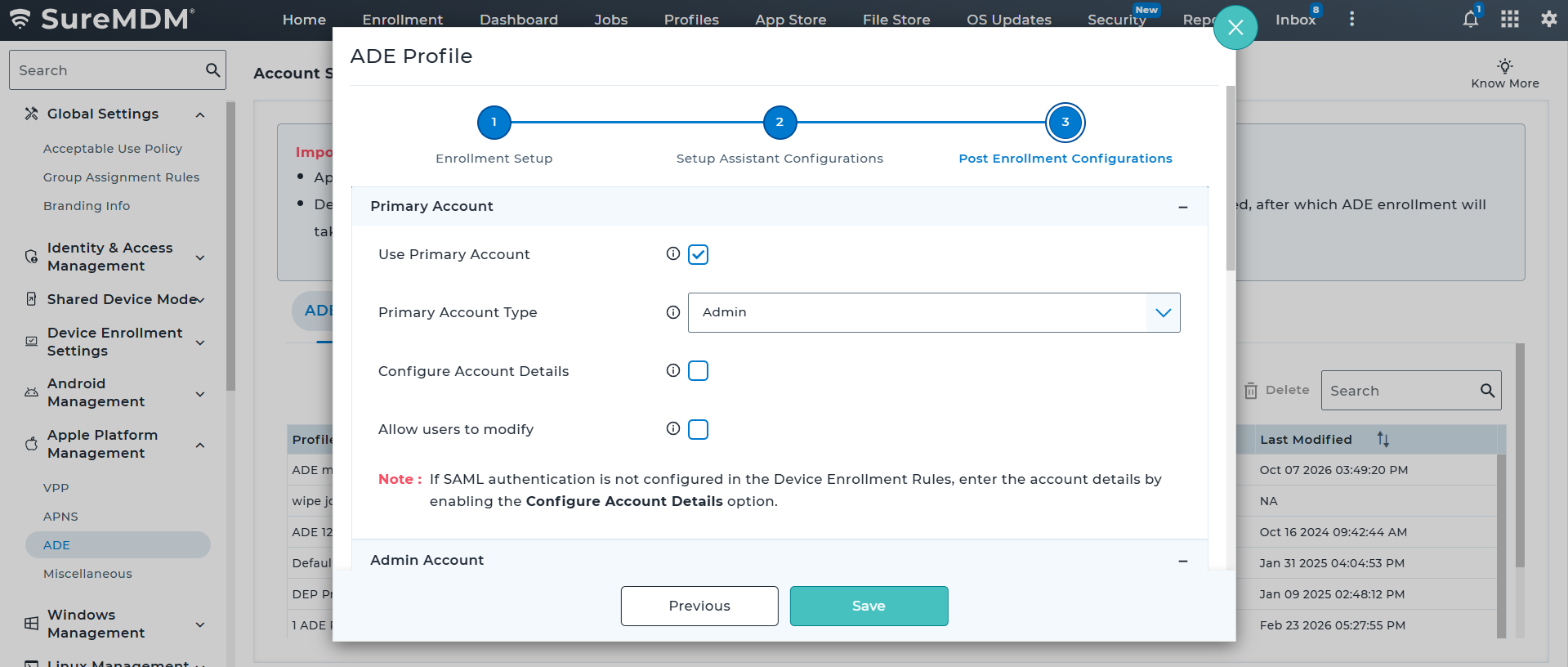This screenshot has width=1568, height=667.
Task: Collapse Global Settings in the sidebar
Action: tap(200, 114)
